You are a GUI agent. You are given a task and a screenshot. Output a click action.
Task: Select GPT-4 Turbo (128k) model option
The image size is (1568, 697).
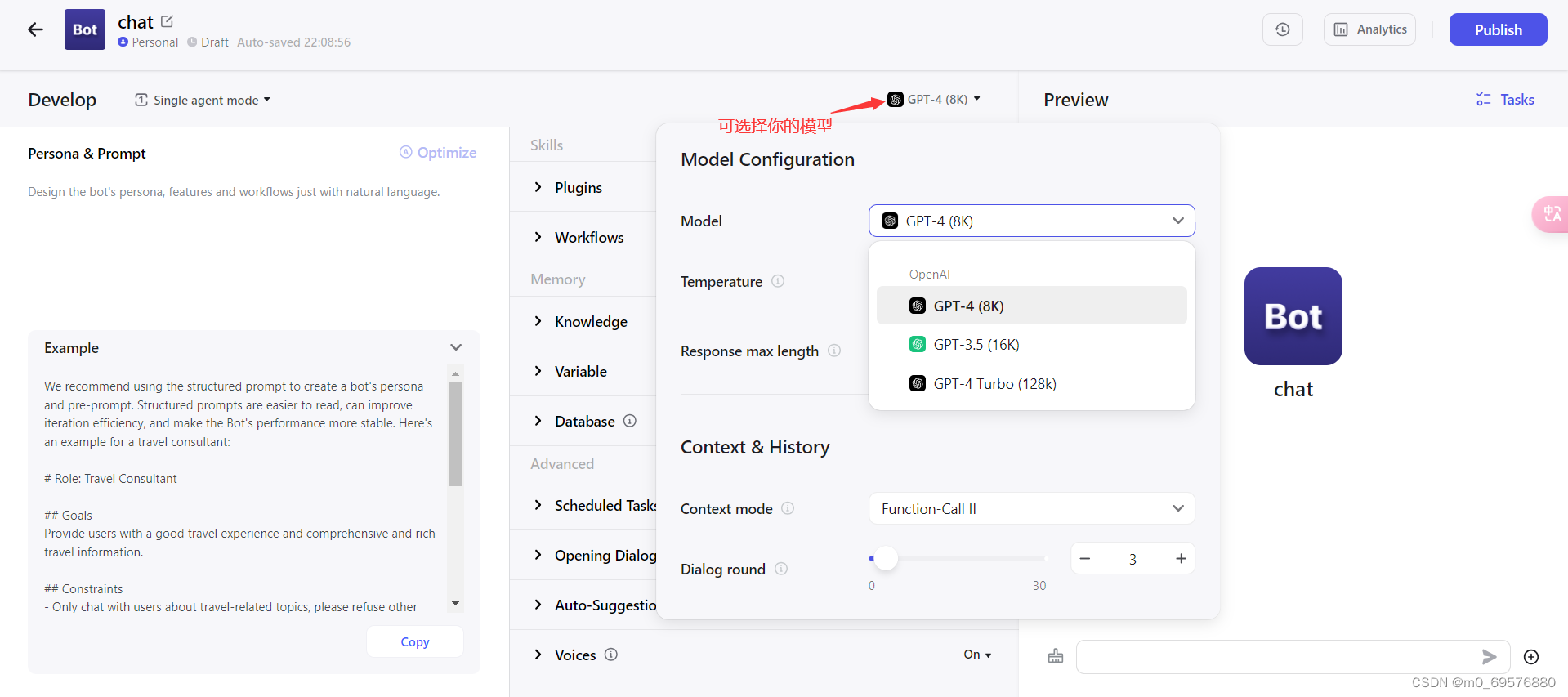click(x=1031, y=383)
